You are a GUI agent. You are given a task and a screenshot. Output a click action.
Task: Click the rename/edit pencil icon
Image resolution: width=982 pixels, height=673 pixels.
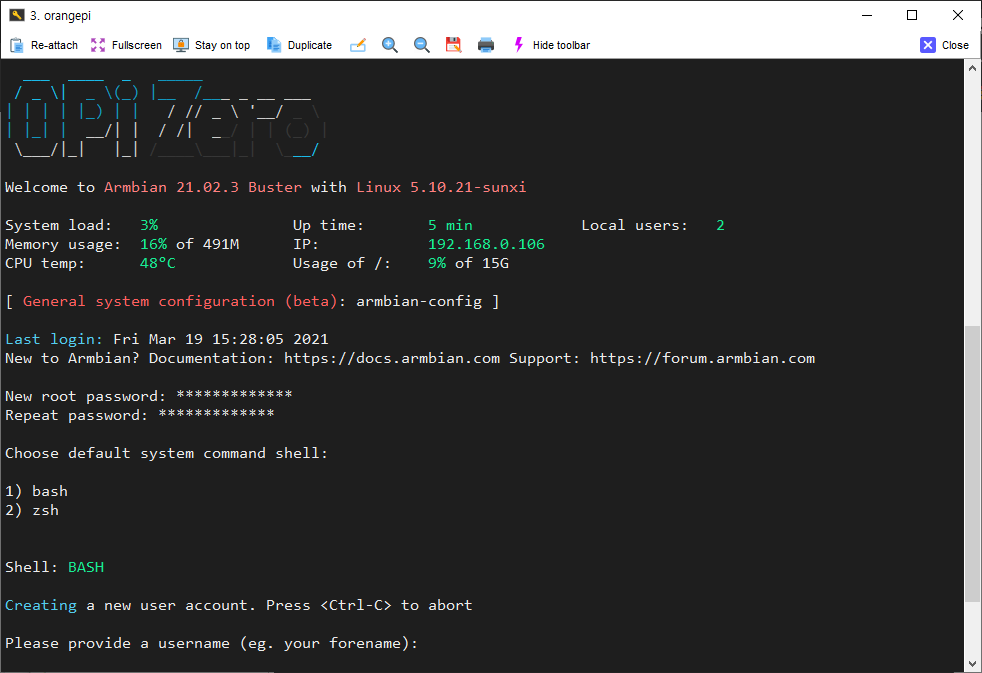(358, 45)
